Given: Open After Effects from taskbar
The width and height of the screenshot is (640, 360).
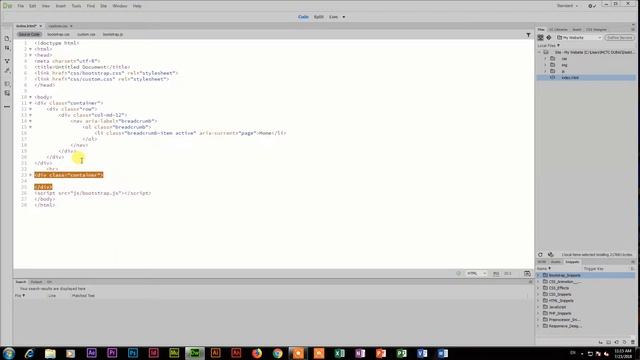Looking at the screenshot, I should tap(91, 353).
